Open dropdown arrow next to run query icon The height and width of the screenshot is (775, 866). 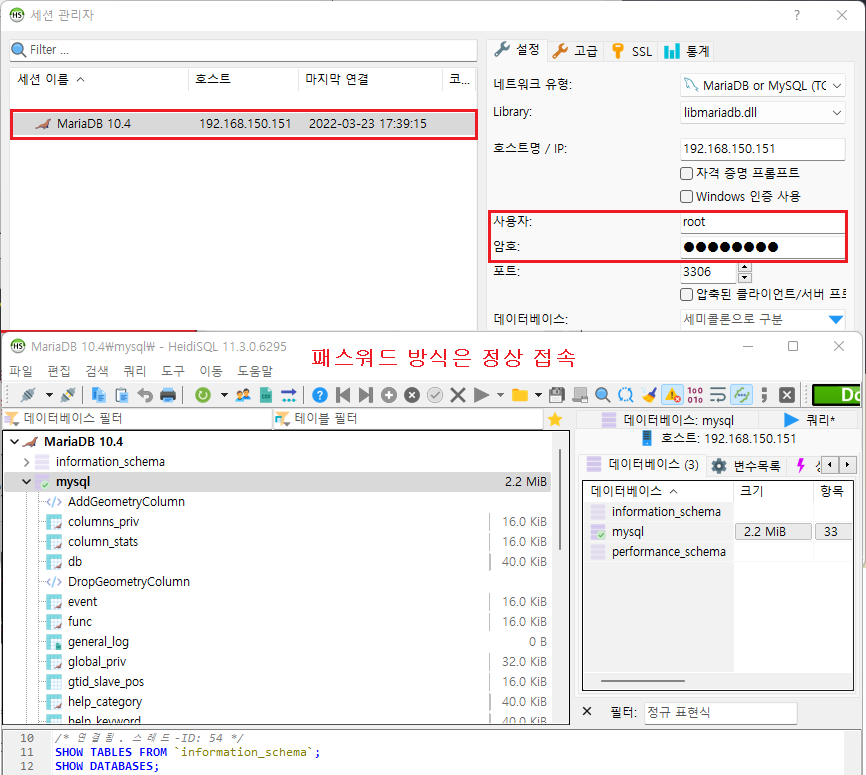point(500,395)
